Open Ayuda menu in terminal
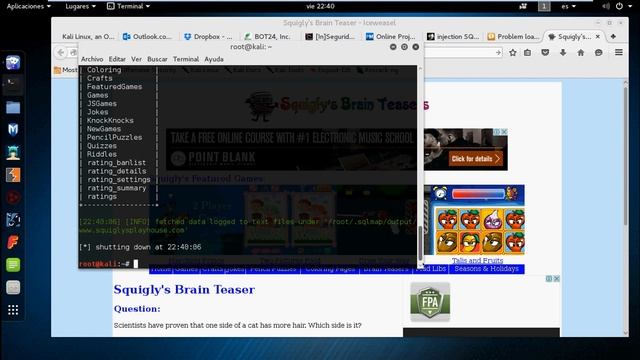 point(214,59)
